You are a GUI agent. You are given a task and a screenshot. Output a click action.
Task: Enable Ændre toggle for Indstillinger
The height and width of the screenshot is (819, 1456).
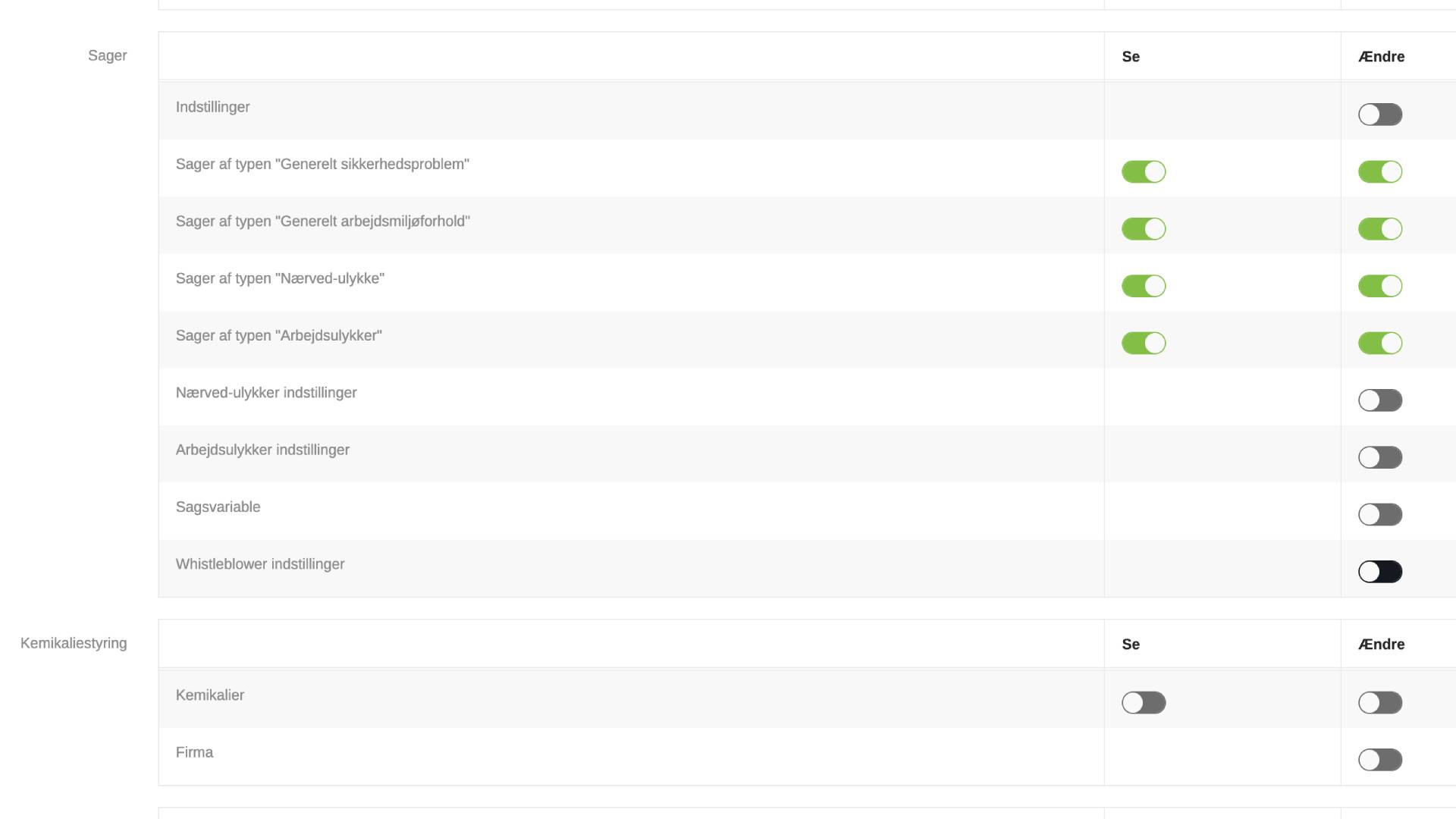pos(1380,115)
